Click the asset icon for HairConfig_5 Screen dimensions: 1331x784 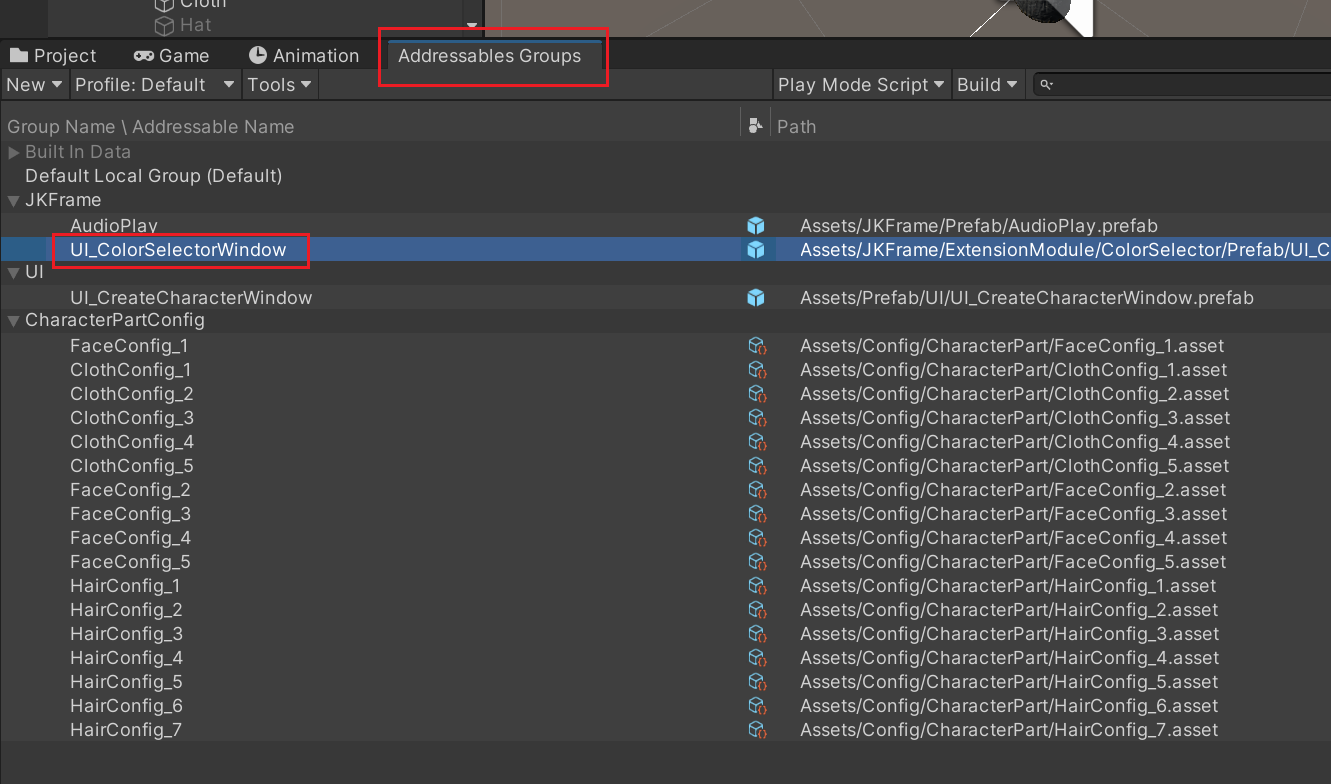pos(756,682)
